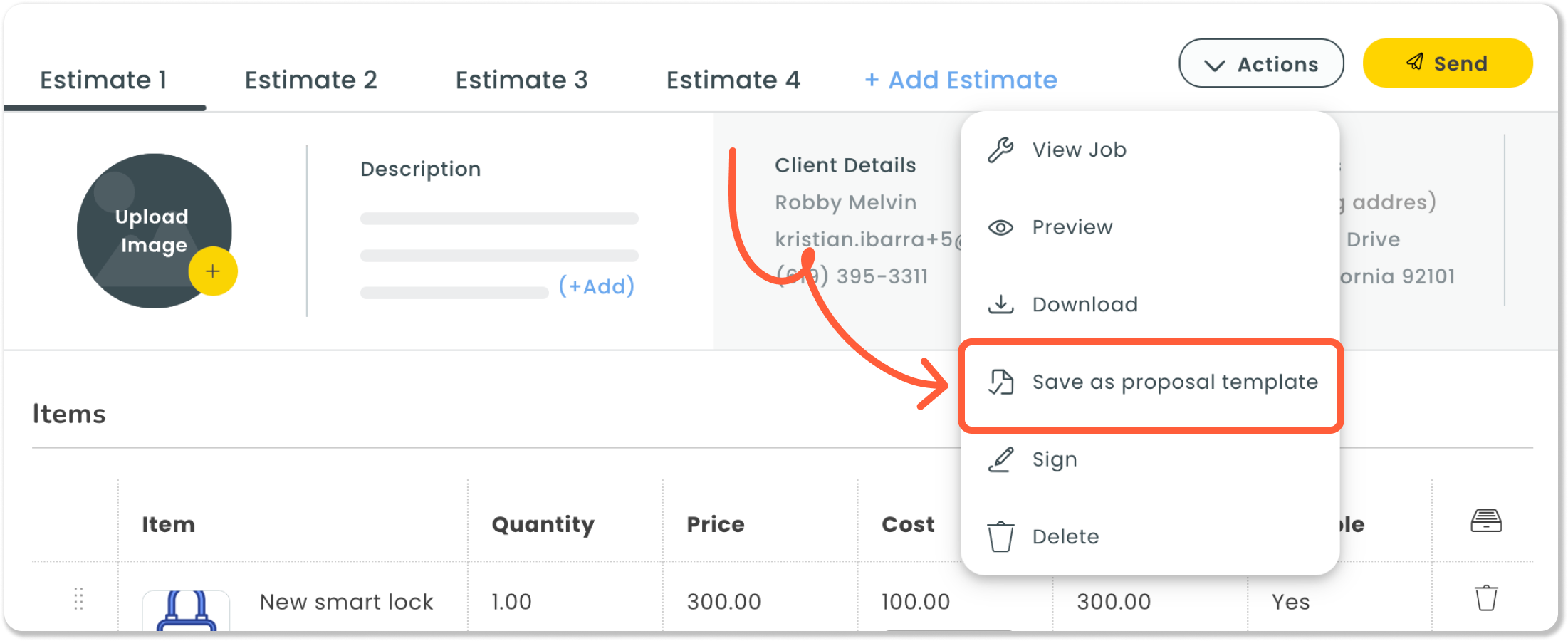Image resolution: width=1568 pixels, height=641 pixels.
Task: Switch to the Estimate 4 tab
Action: click(733, 80)
